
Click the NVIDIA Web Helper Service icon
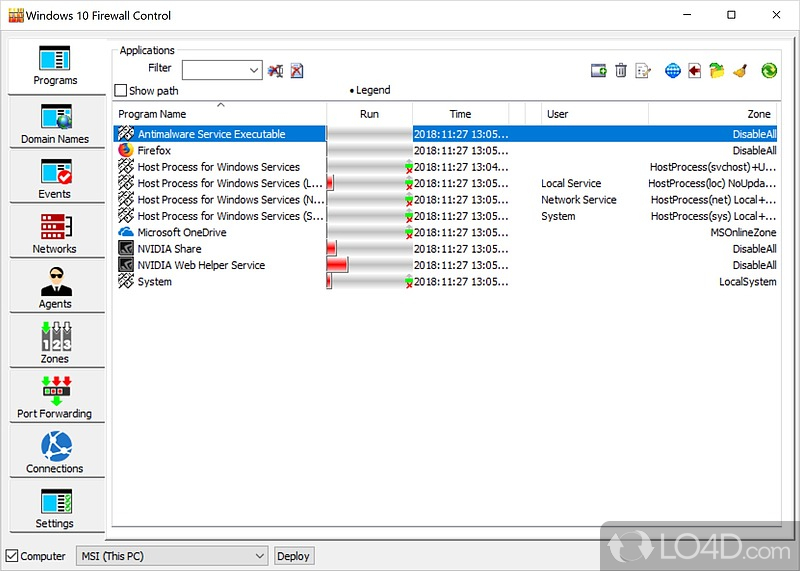[x=126, y=265]
